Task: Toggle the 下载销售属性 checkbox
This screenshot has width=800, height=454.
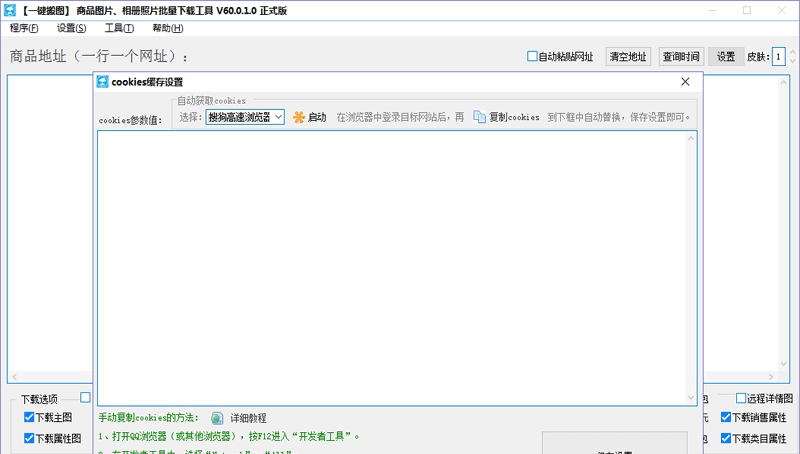Action: coord(726,417)
